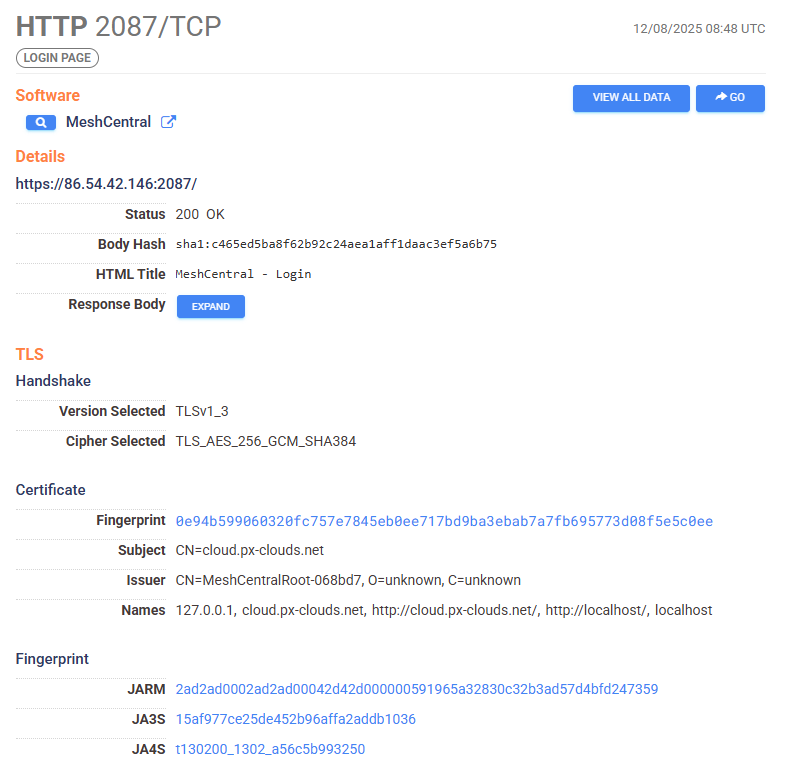Select the Issuer MeshCentralRoot value
This screenshot has height=779, width=788.
347,580
